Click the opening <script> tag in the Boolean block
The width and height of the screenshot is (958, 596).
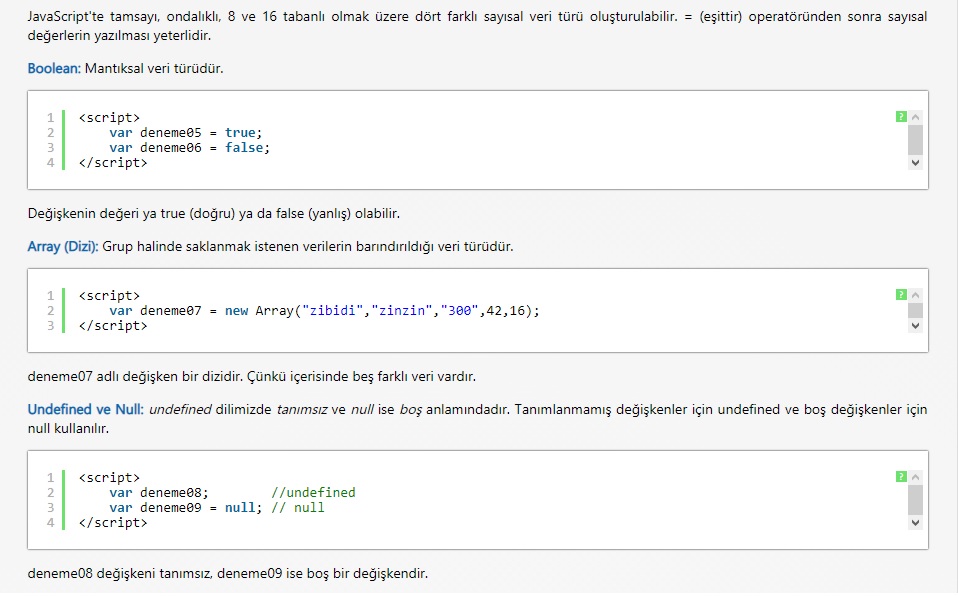pos(109,117)
